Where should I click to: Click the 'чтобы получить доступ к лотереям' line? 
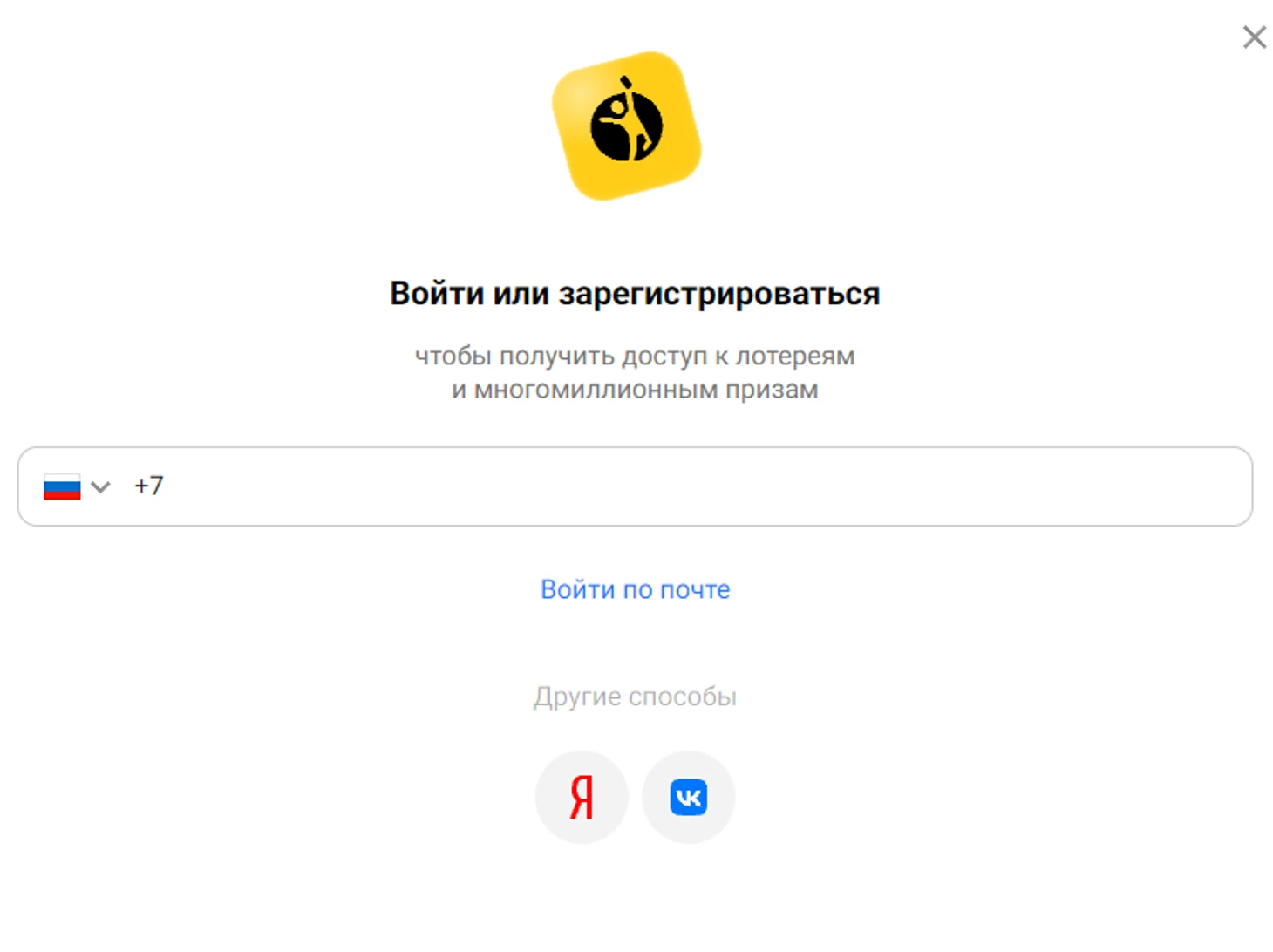click(635, 357)
